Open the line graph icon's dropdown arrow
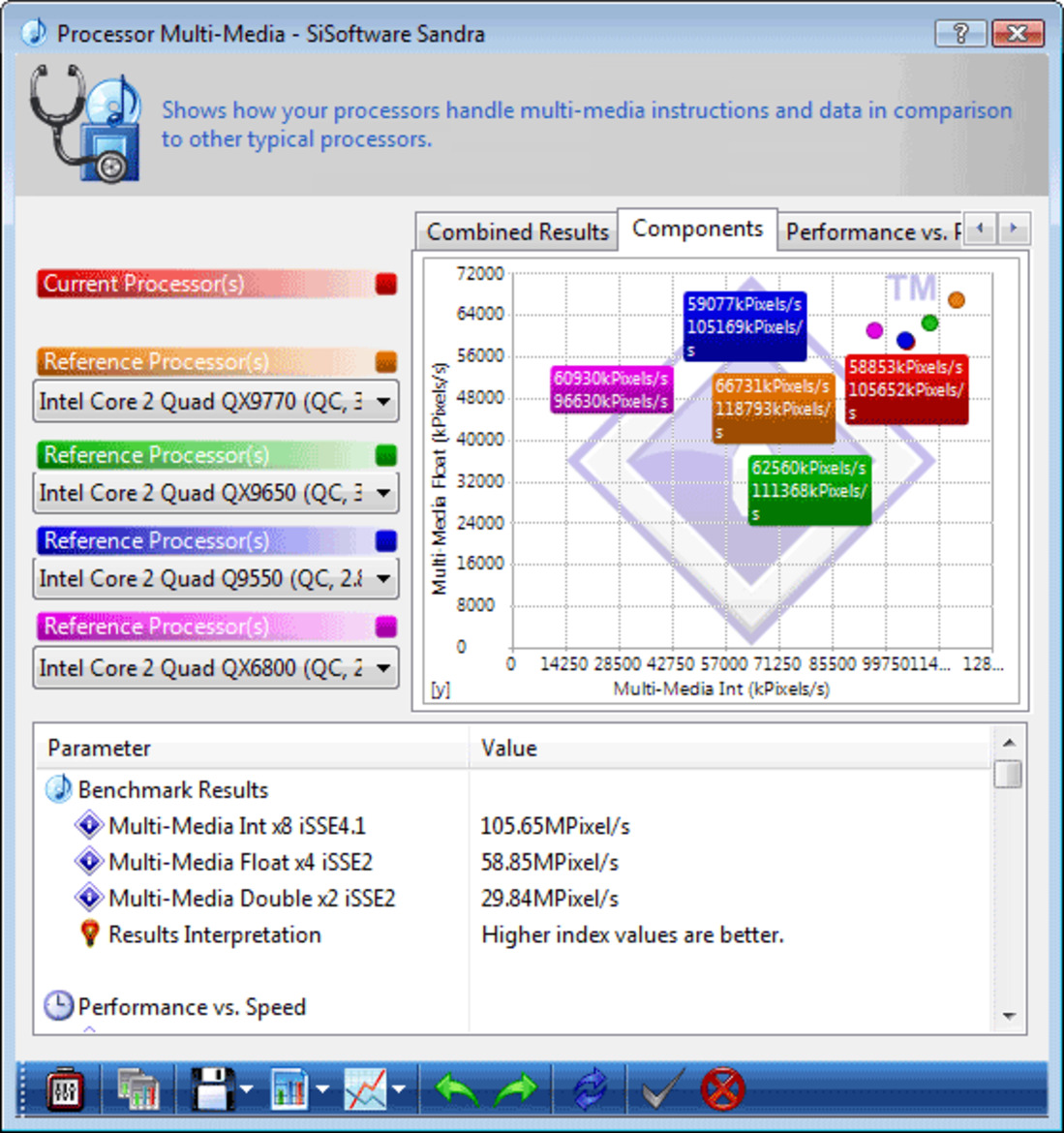 tap(398, 1089)
